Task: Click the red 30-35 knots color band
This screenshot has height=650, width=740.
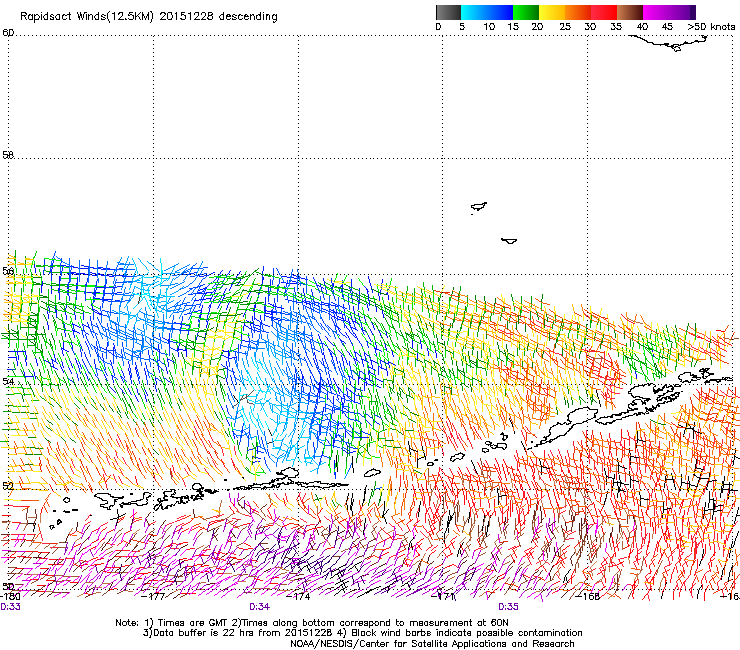Action: click(x=604, y=12)
